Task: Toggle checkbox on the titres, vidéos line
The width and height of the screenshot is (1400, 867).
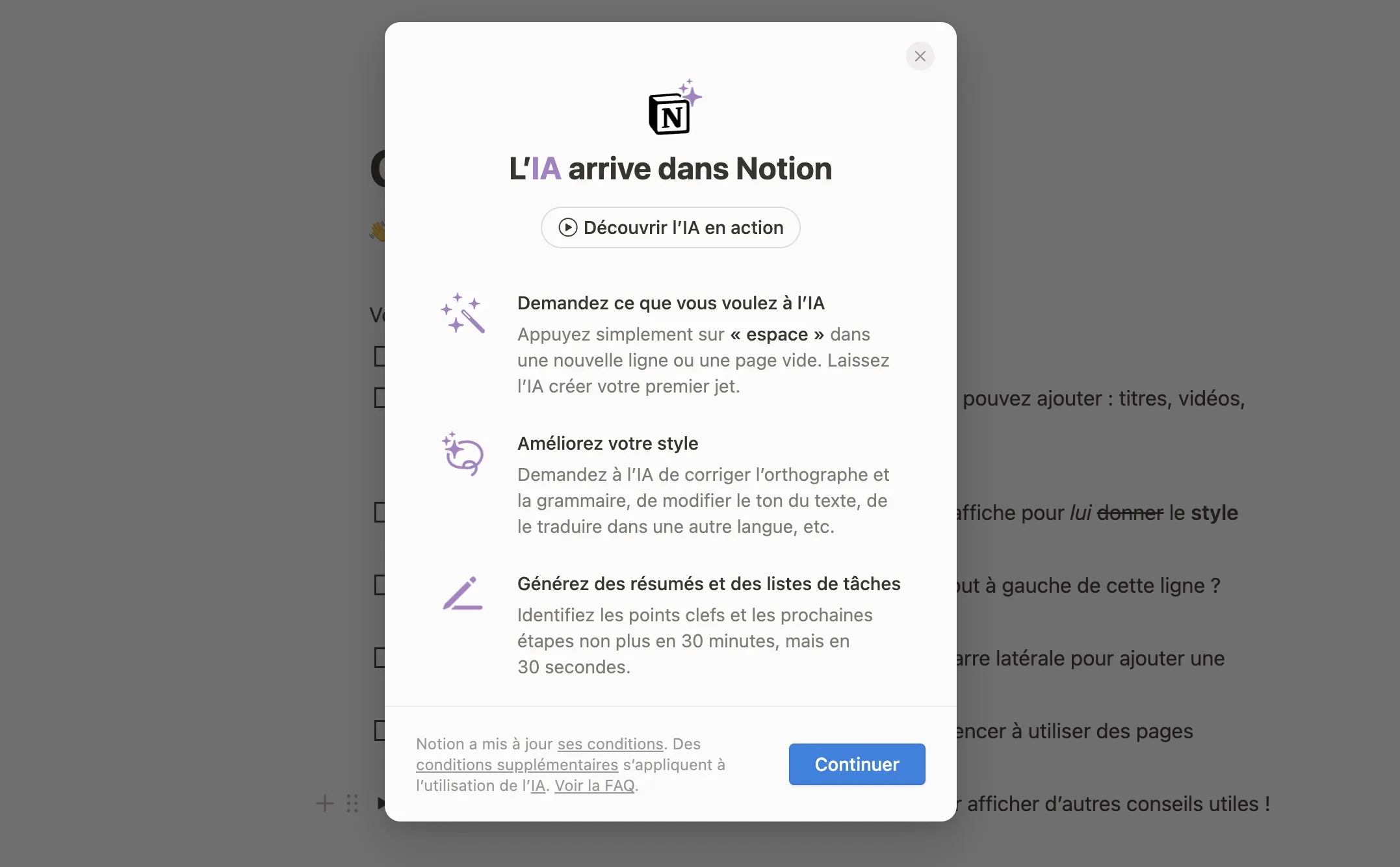Action: (380, 398)
